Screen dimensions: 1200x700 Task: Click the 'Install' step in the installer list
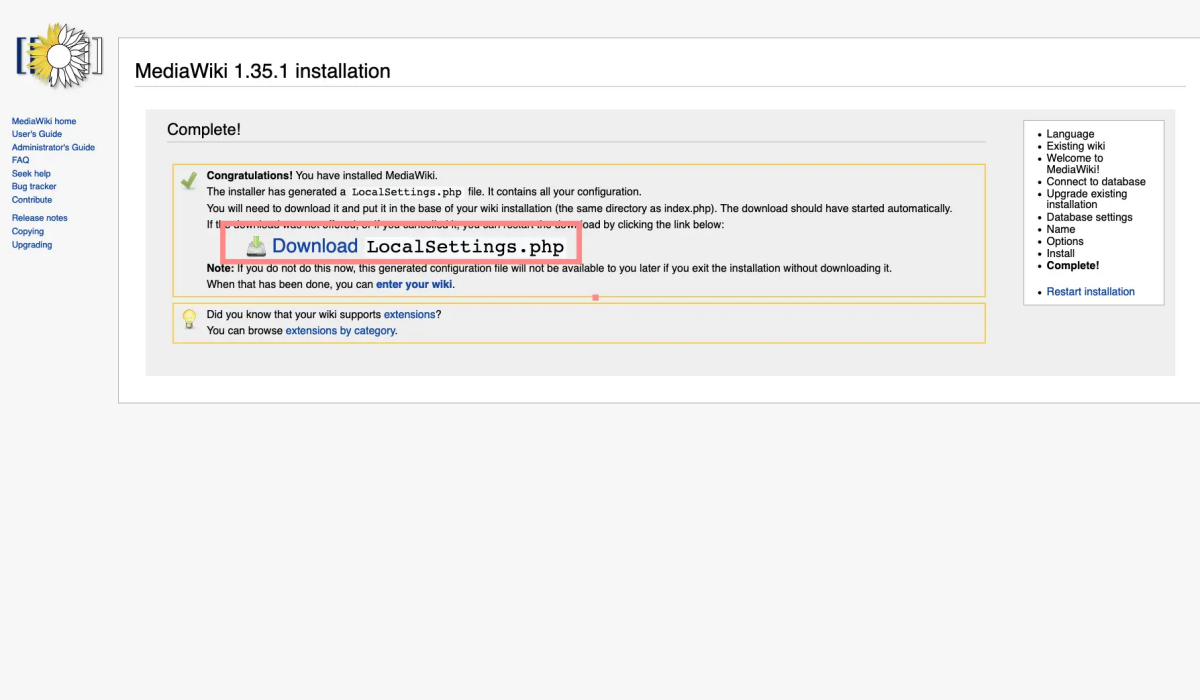point(1061,253)
